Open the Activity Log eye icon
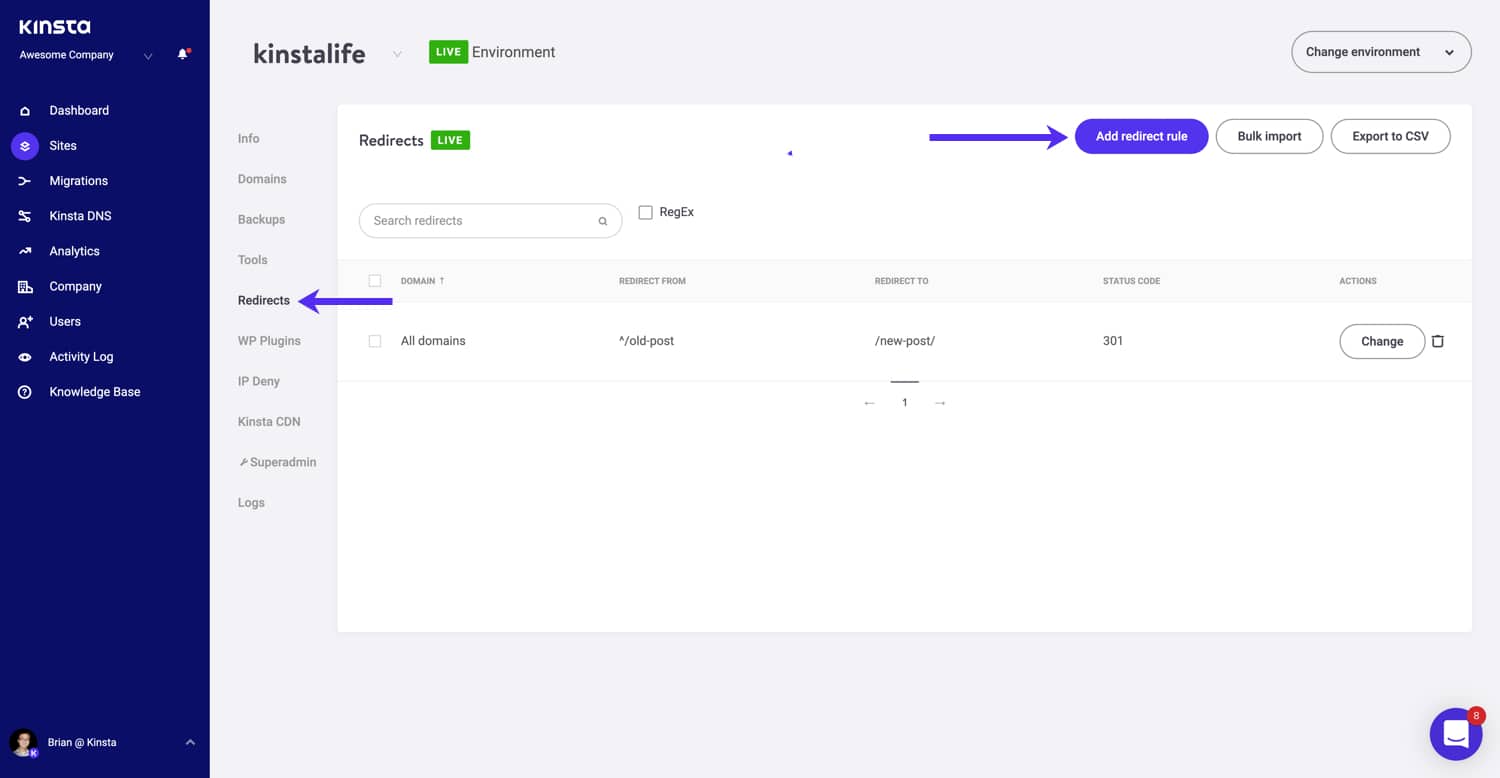Image resolution: width=1500 pixels, height=778 pixels. tap(25, 356)
